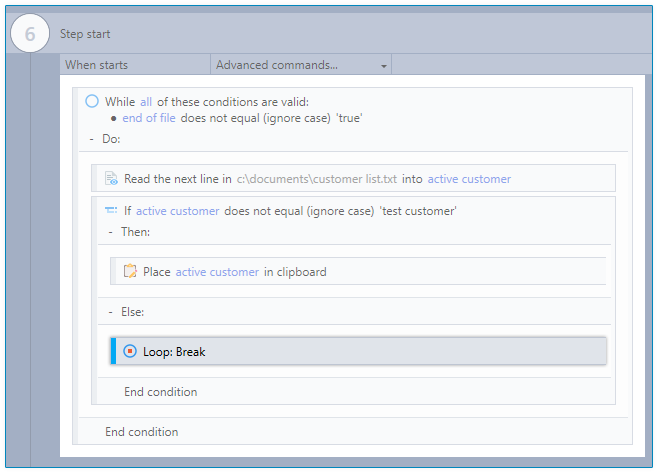Click 'active customer' in the If condition
Screen dimensions: 658x473
click(x=178, y=211)
